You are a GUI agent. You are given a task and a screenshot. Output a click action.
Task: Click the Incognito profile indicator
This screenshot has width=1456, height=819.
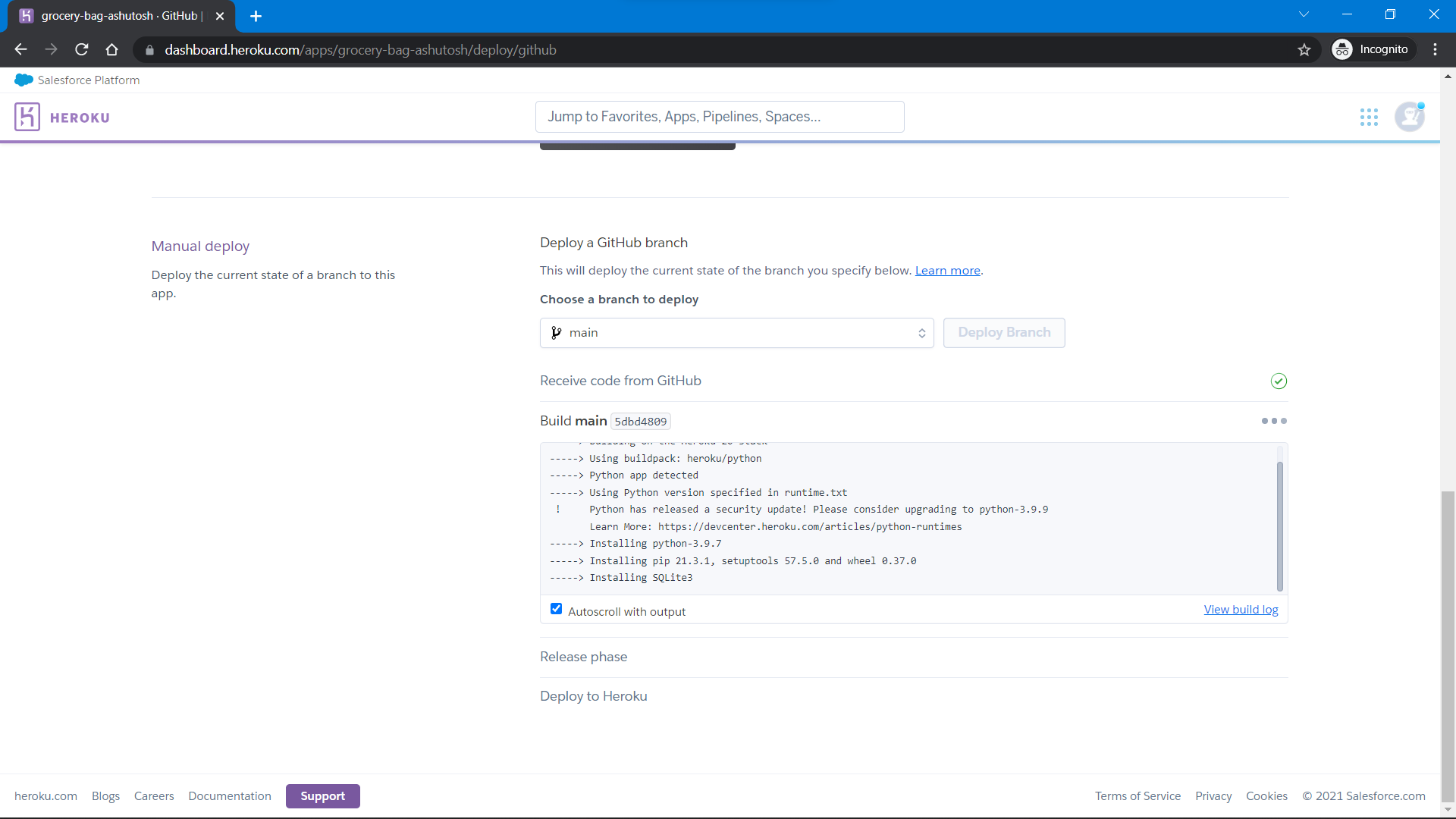click(1373, 50)
